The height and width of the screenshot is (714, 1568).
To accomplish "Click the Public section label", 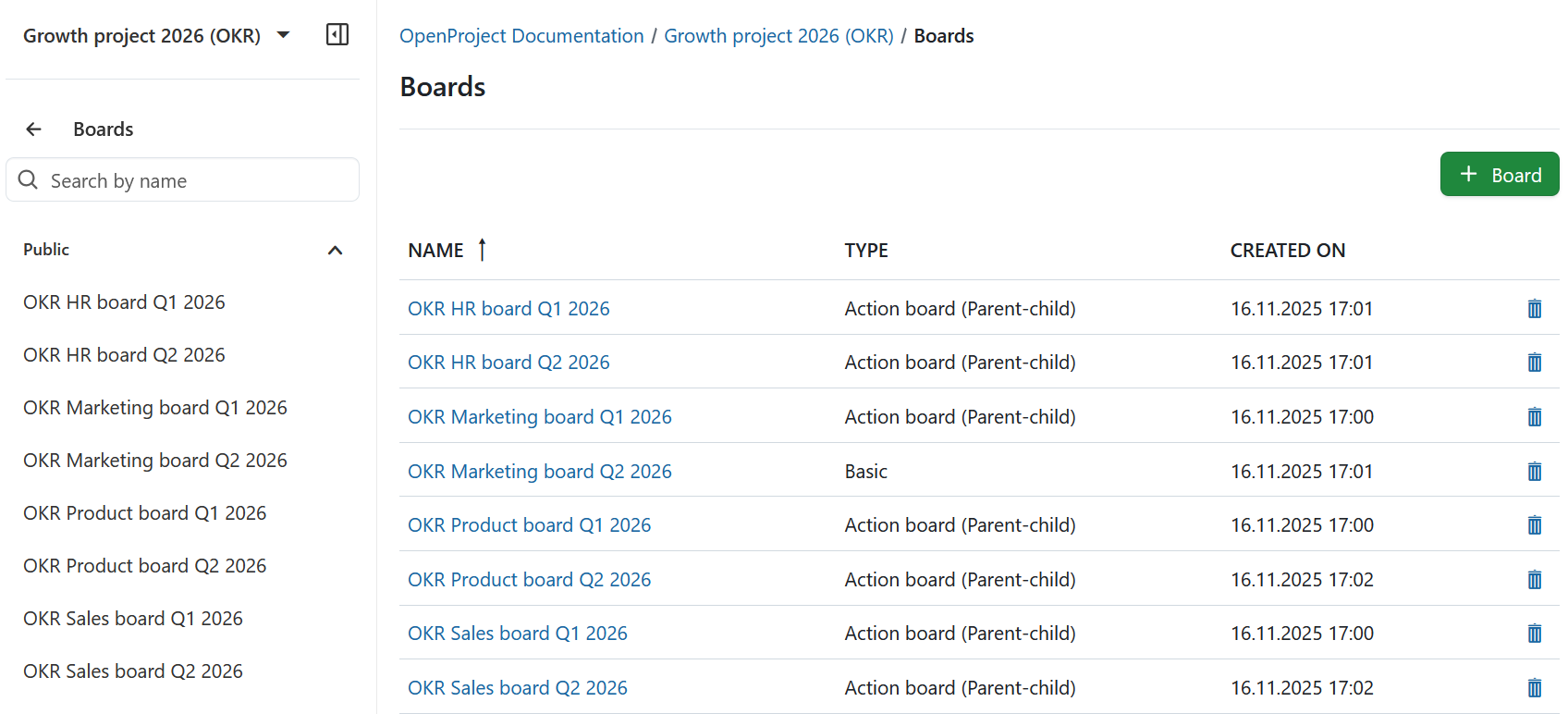I will [46, 250].
